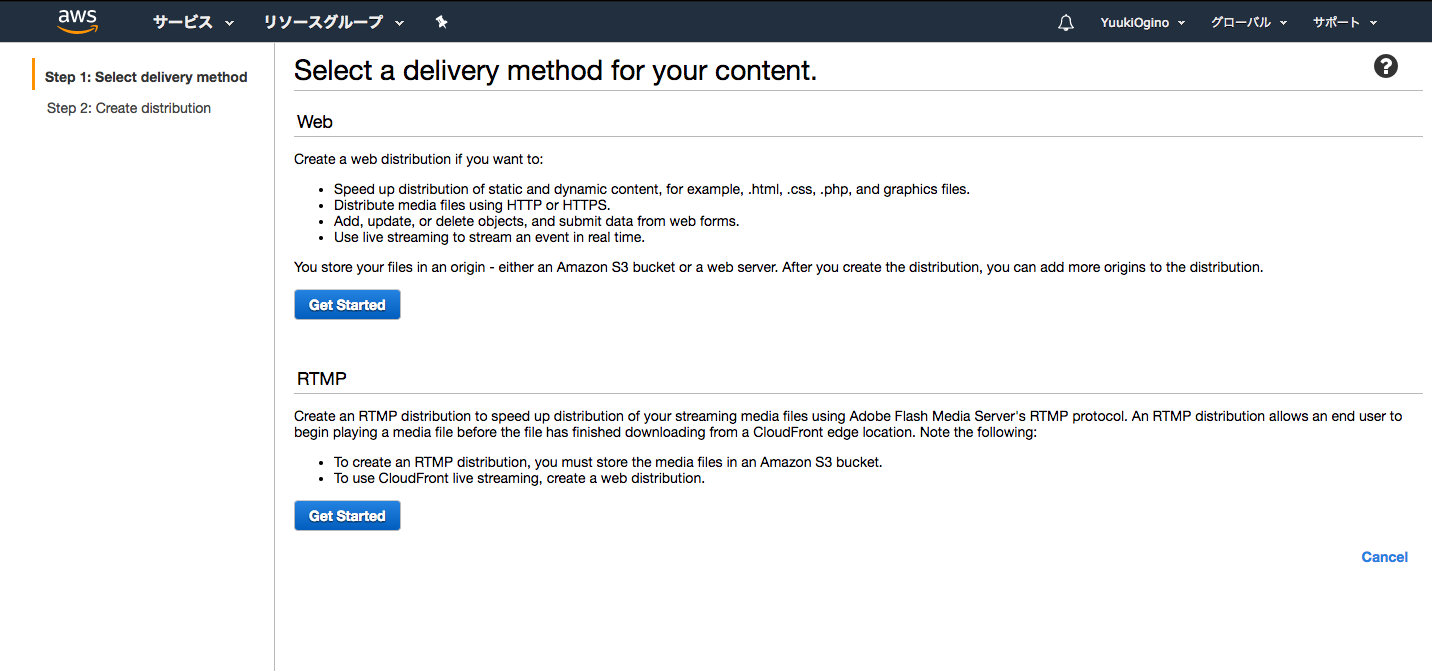Click the Web section heading
1432x671 pixels.
(x=315, y=122)
